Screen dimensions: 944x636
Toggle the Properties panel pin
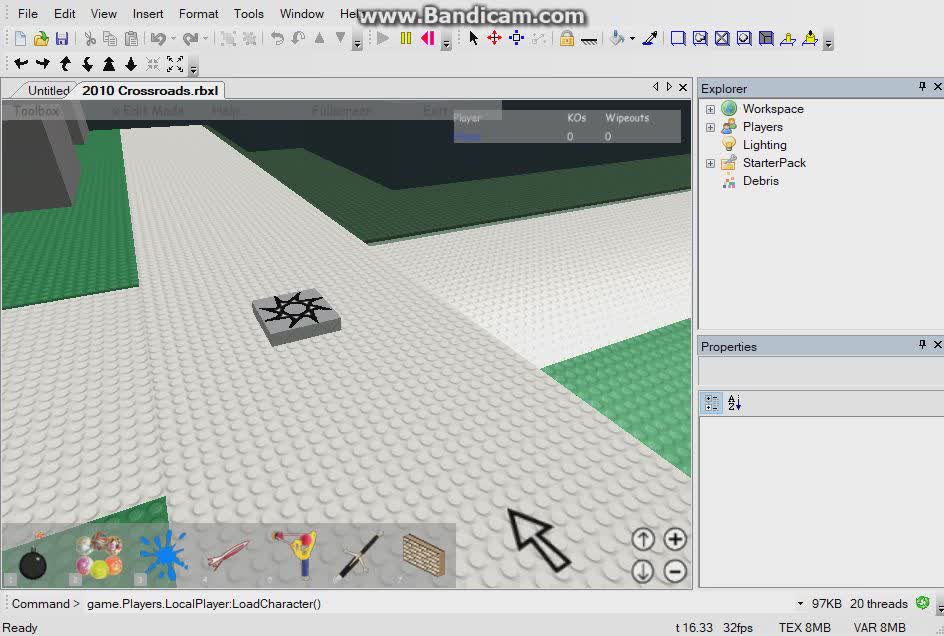point(922,344)
